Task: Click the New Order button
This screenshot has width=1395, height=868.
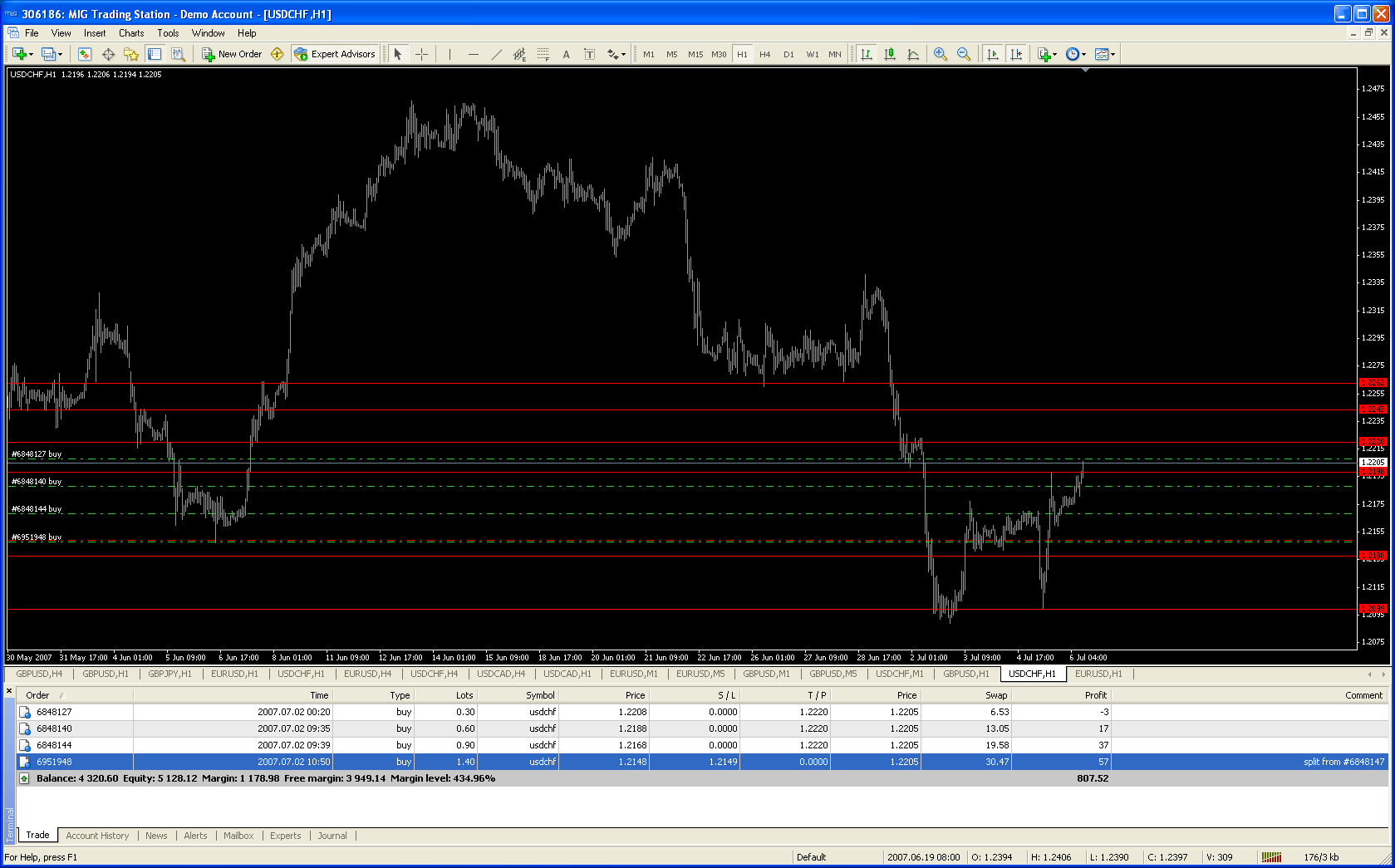Action: pos(232,54)
